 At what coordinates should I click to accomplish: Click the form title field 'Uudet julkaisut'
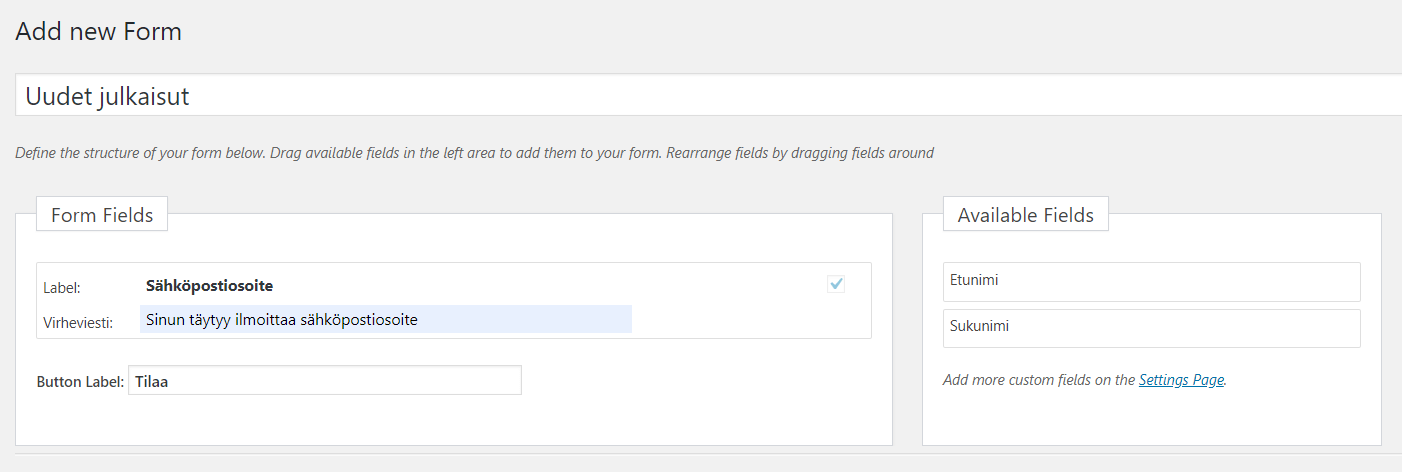pos(700,96)
